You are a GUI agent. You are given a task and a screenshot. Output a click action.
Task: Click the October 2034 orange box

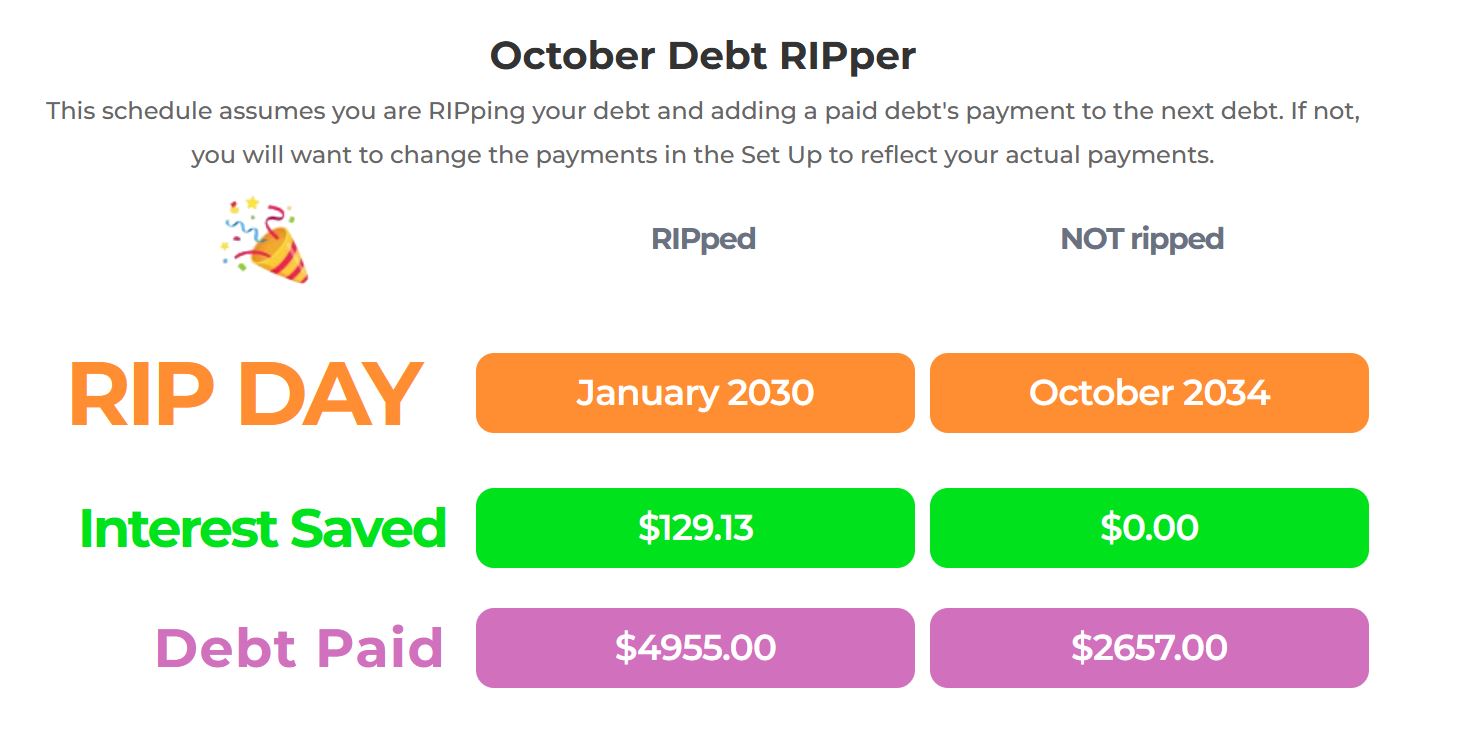click(x=1149, y=393)
